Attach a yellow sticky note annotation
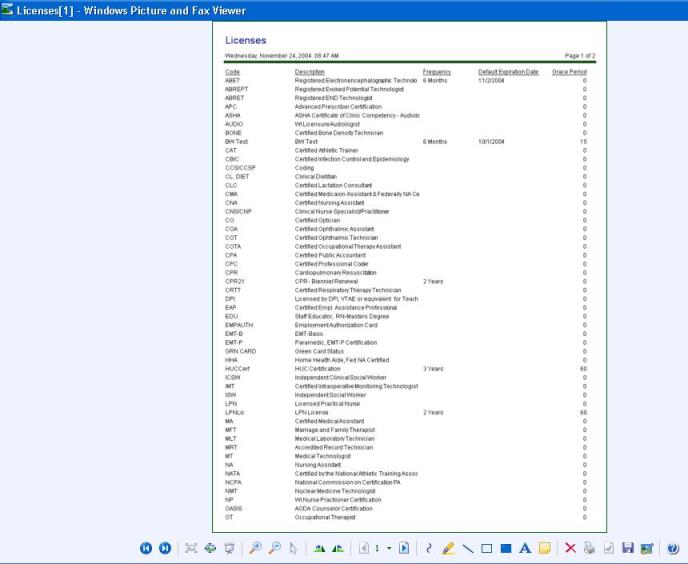This screenshot has width=688, height=564. coord(545,548)
